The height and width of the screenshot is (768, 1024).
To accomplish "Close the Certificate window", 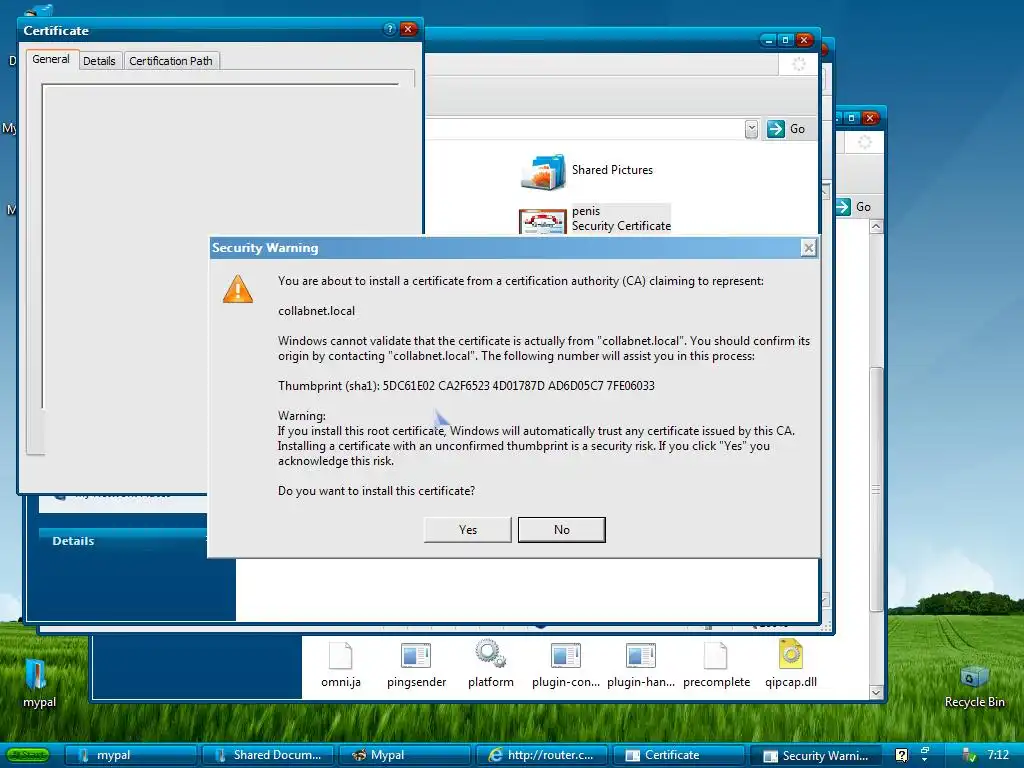I will 408,29.
